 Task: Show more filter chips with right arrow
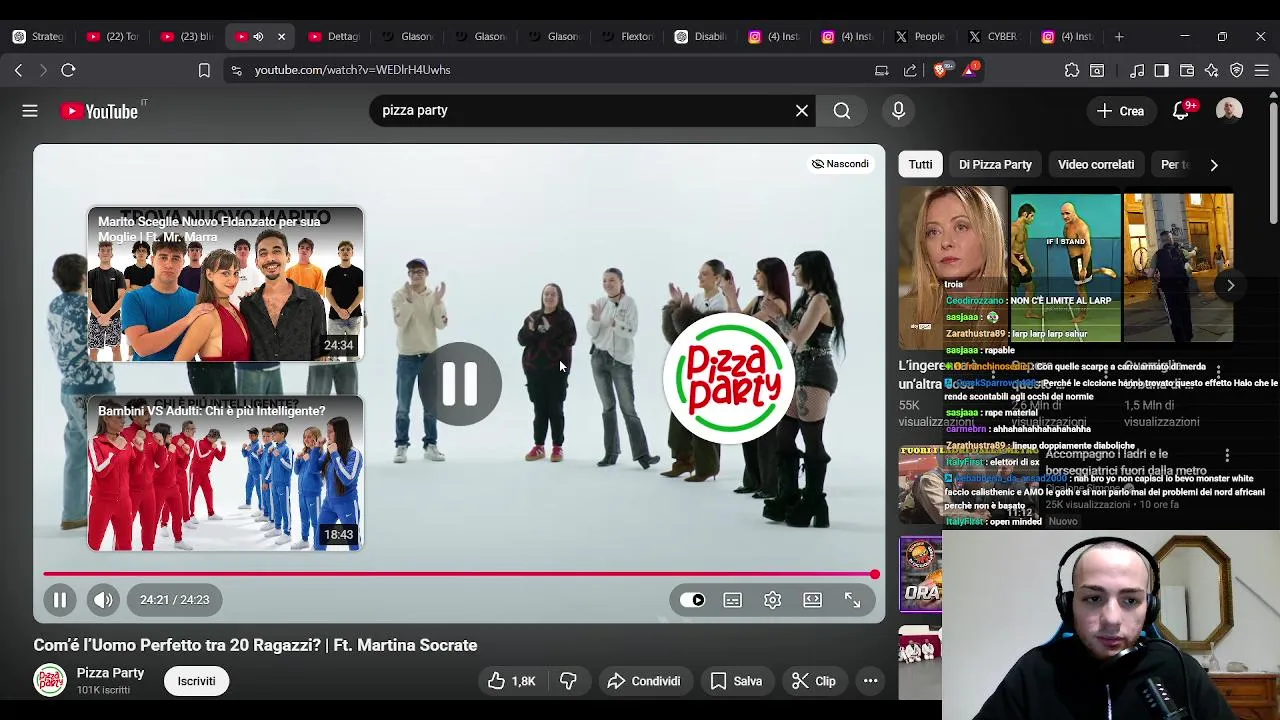coord(1214,164)
